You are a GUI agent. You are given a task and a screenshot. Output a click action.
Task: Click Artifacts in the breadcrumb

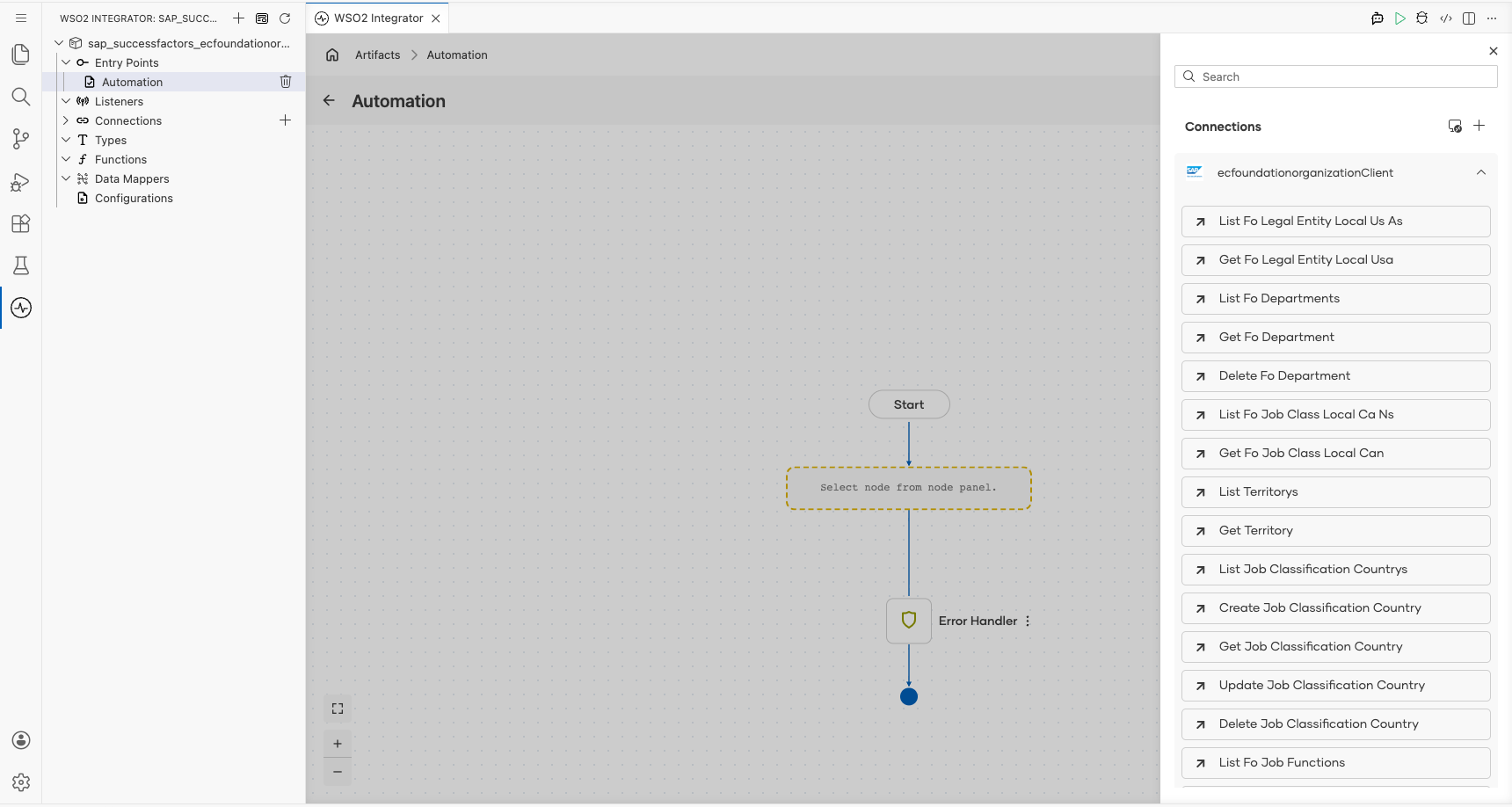click(377, 55)
